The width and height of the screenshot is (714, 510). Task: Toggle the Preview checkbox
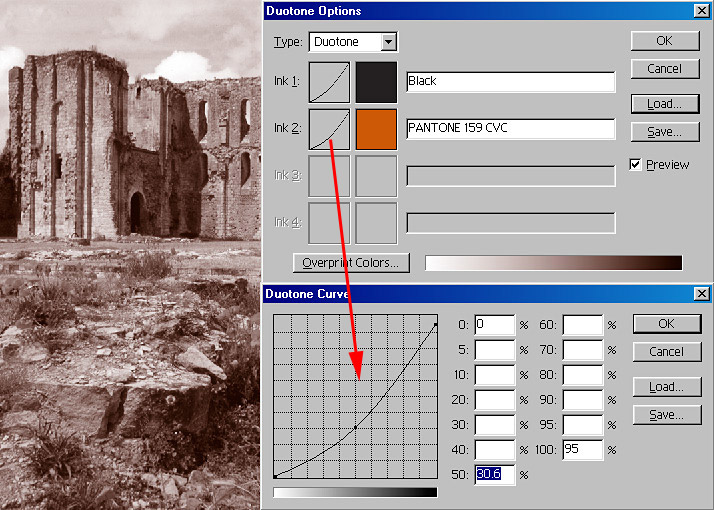coord(635,164)
